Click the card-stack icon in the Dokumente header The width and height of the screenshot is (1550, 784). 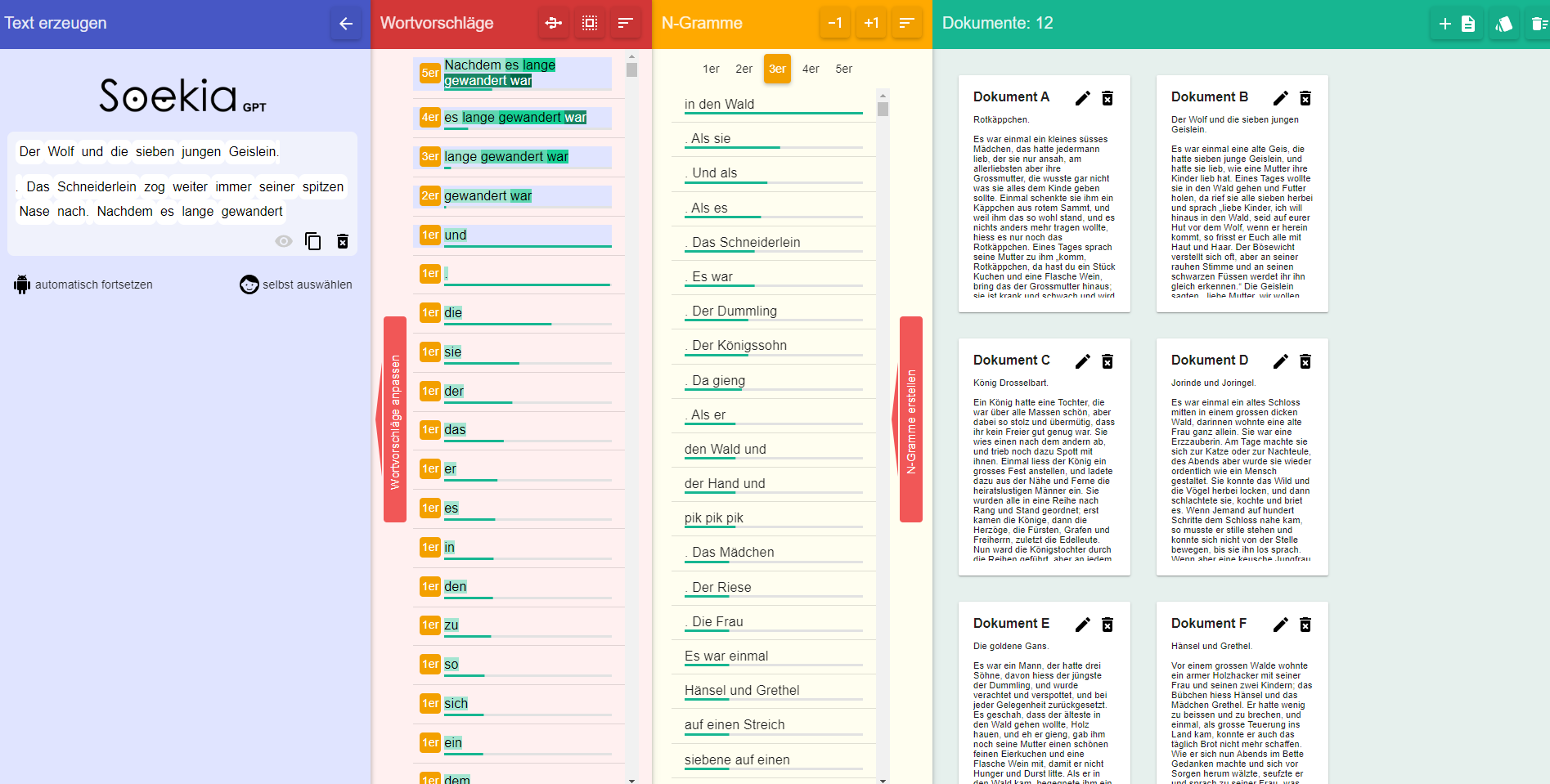pos(1504,24)
